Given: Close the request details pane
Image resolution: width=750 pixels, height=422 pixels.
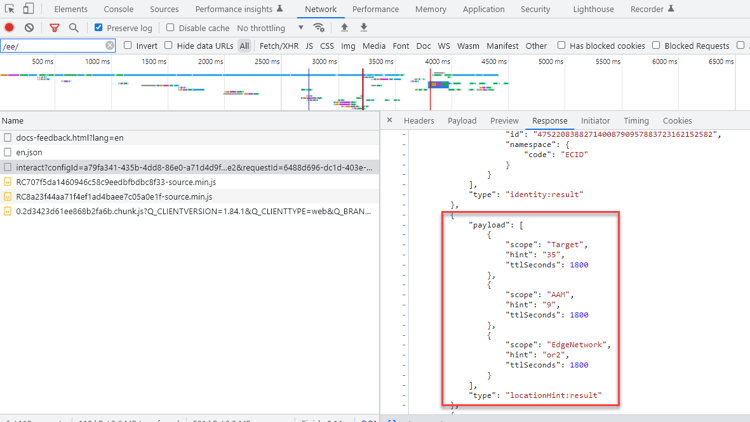Looking at the screenshot, I should tap(390, 121).
